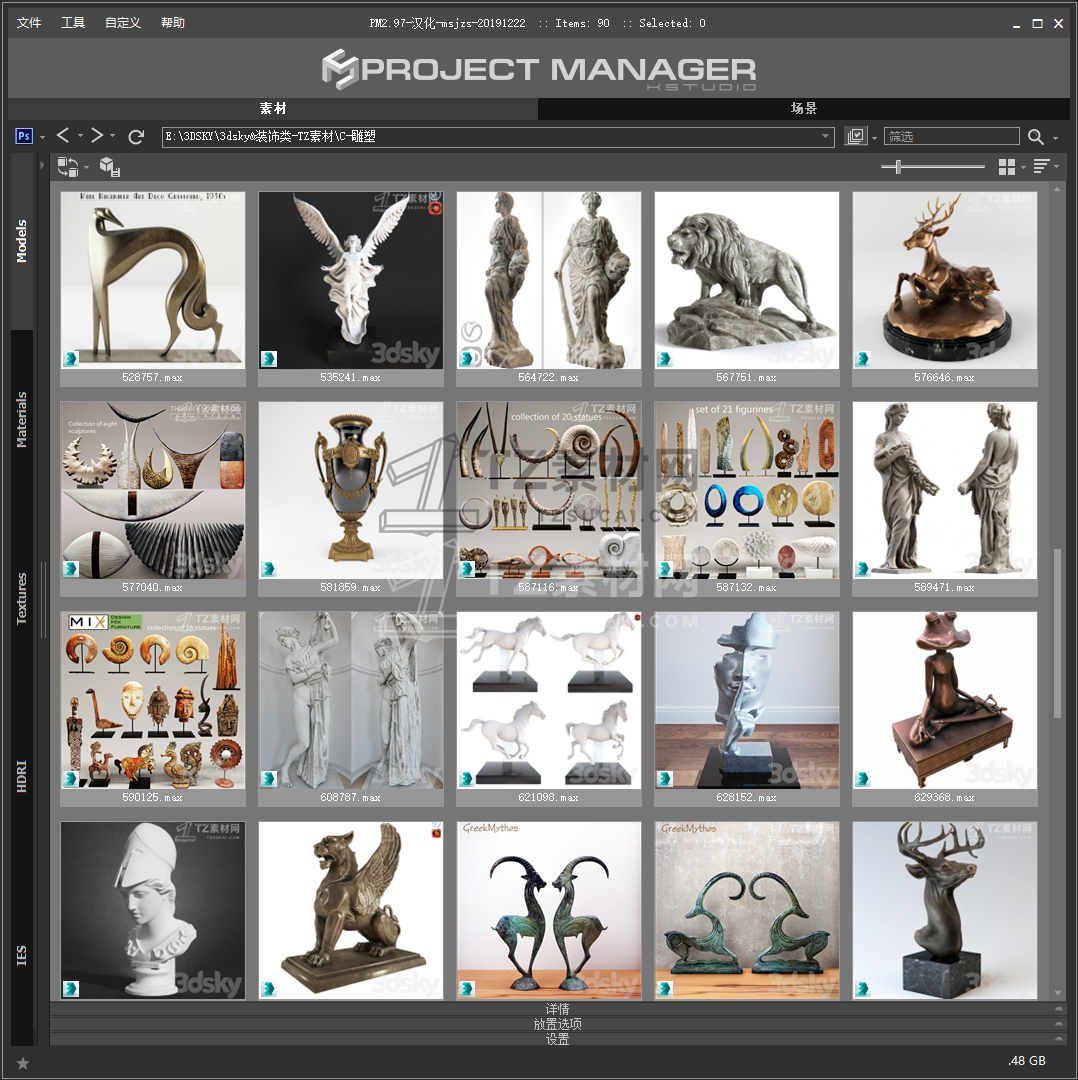Open the 工具 menu
Screen dimensions: 1078x1080
pyautogui.click(x=73, y=23)
